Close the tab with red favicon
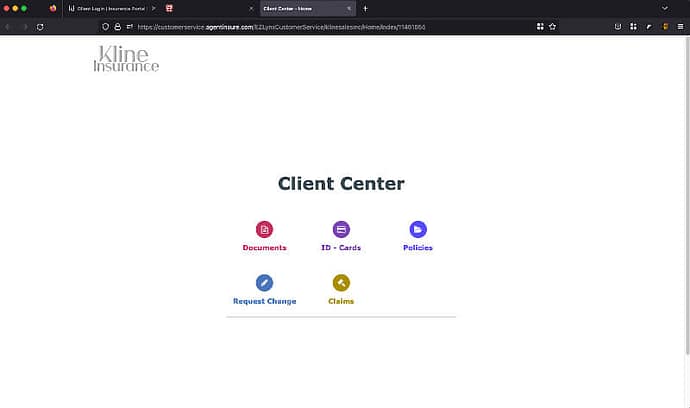This screenshot has width=690, height=408. pyautogui.click(x=251, y=8)
